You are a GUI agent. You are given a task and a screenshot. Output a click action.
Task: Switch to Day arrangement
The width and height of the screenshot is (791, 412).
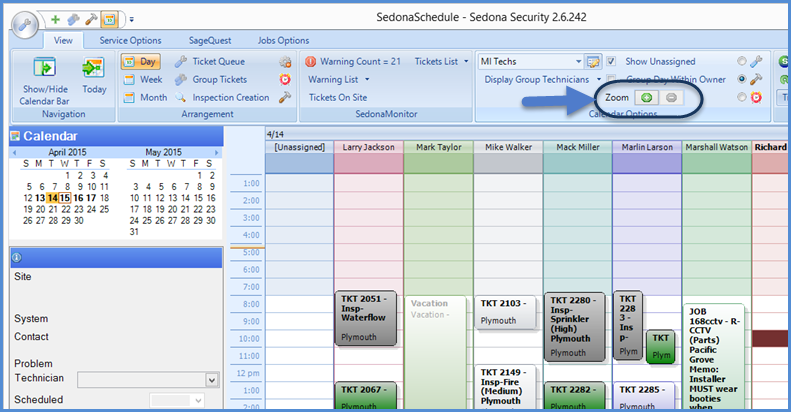(x=141, y=62)
